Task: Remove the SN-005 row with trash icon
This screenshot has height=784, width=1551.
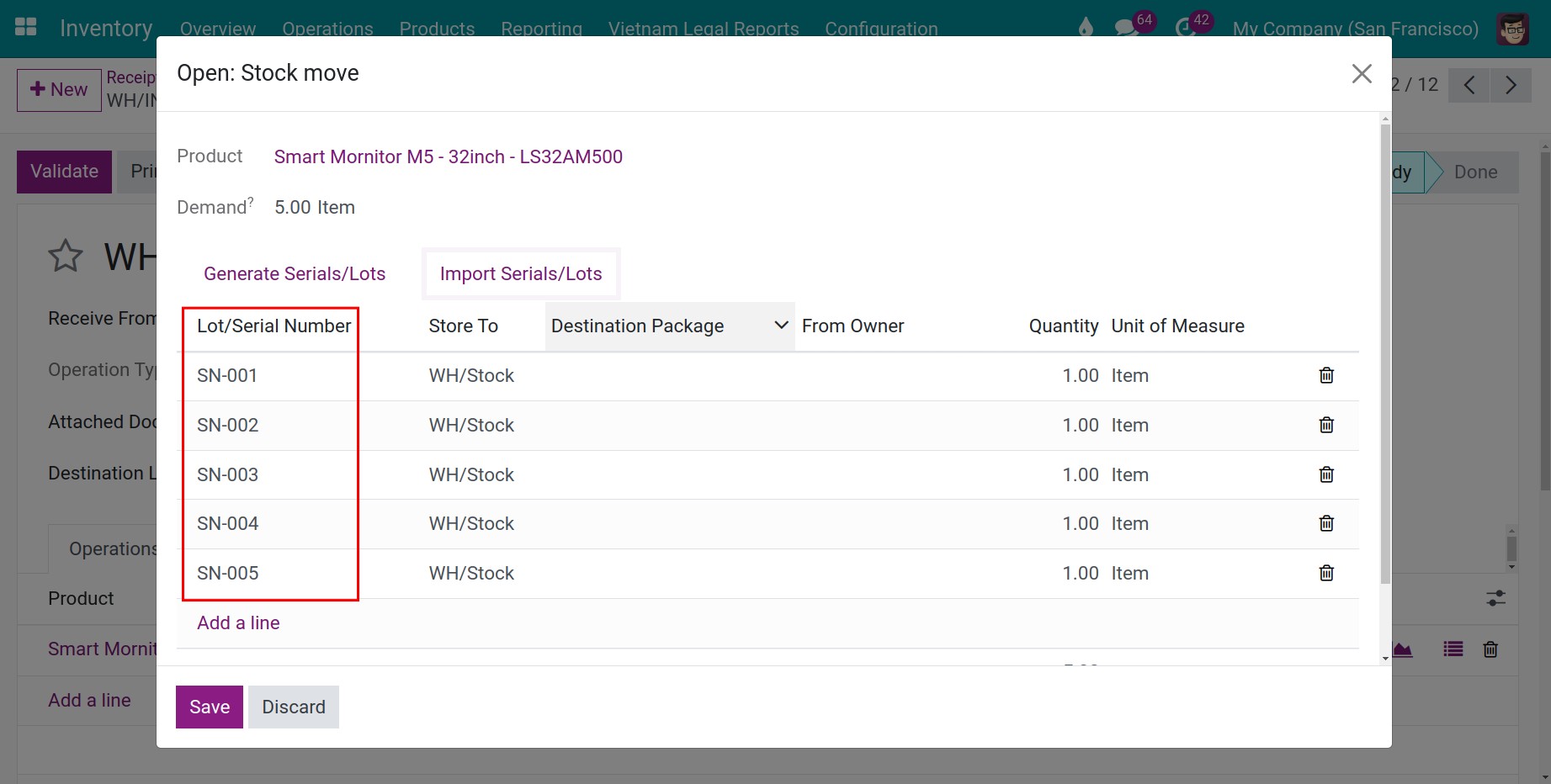Action: click(1326, 573)
